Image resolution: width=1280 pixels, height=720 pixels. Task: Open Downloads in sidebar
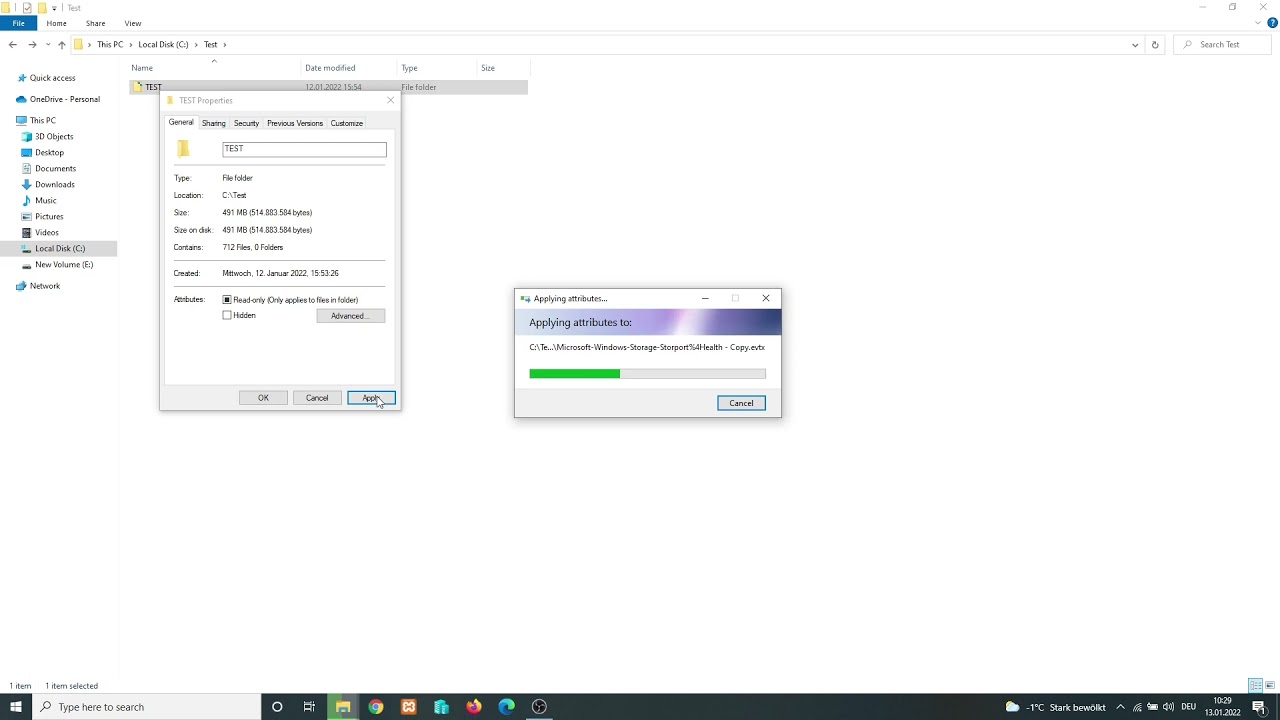(x=54, y=184)
